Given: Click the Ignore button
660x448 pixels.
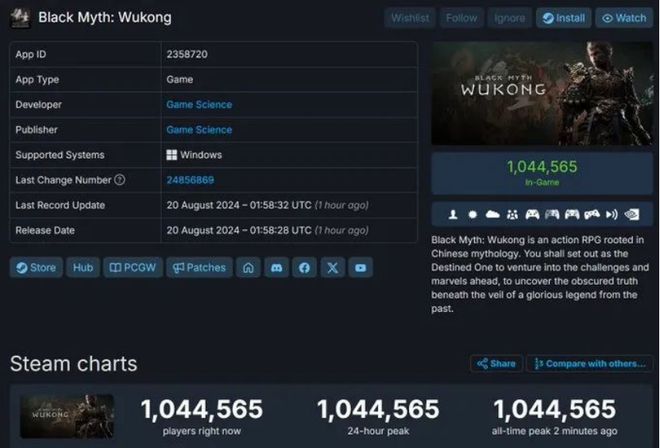Looking at the screenshot, I should pos(510,18).
